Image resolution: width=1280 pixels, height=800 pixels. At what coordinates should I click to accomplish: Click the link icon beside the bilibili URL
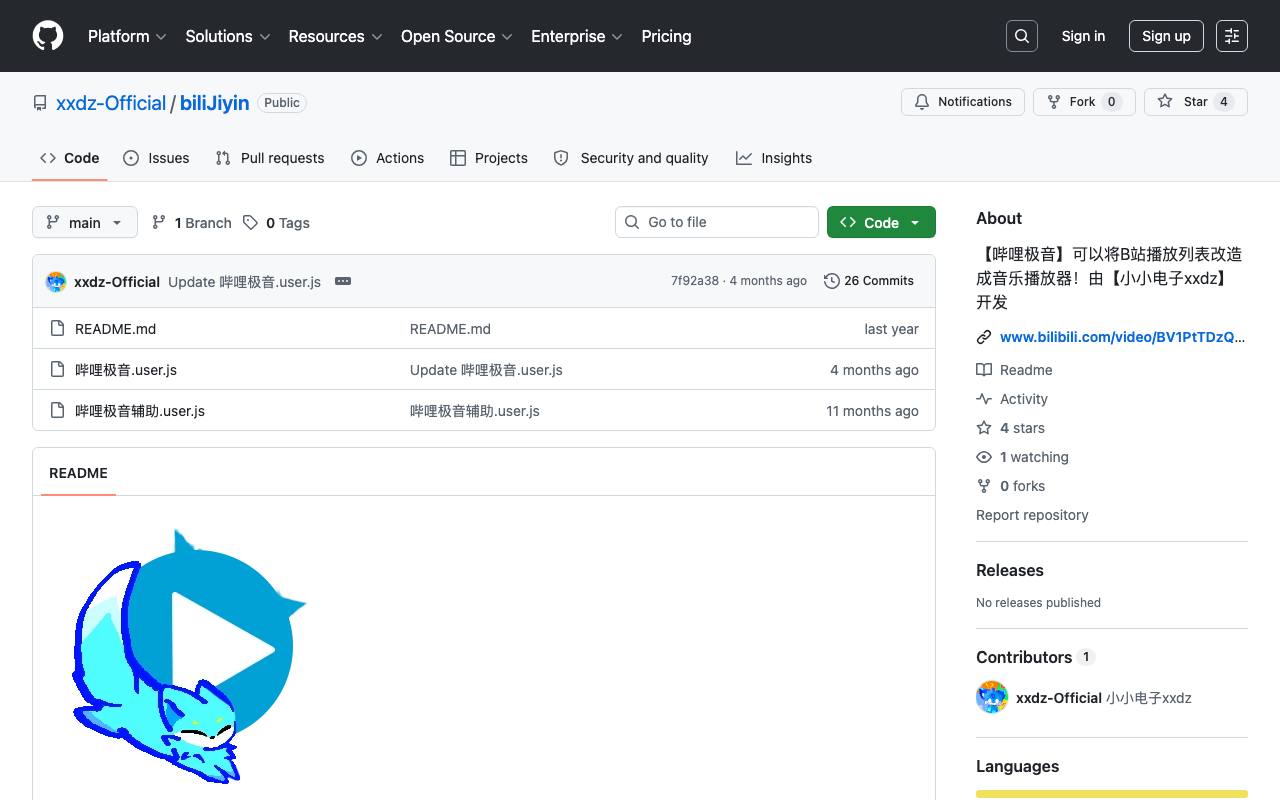pos(984,337)
